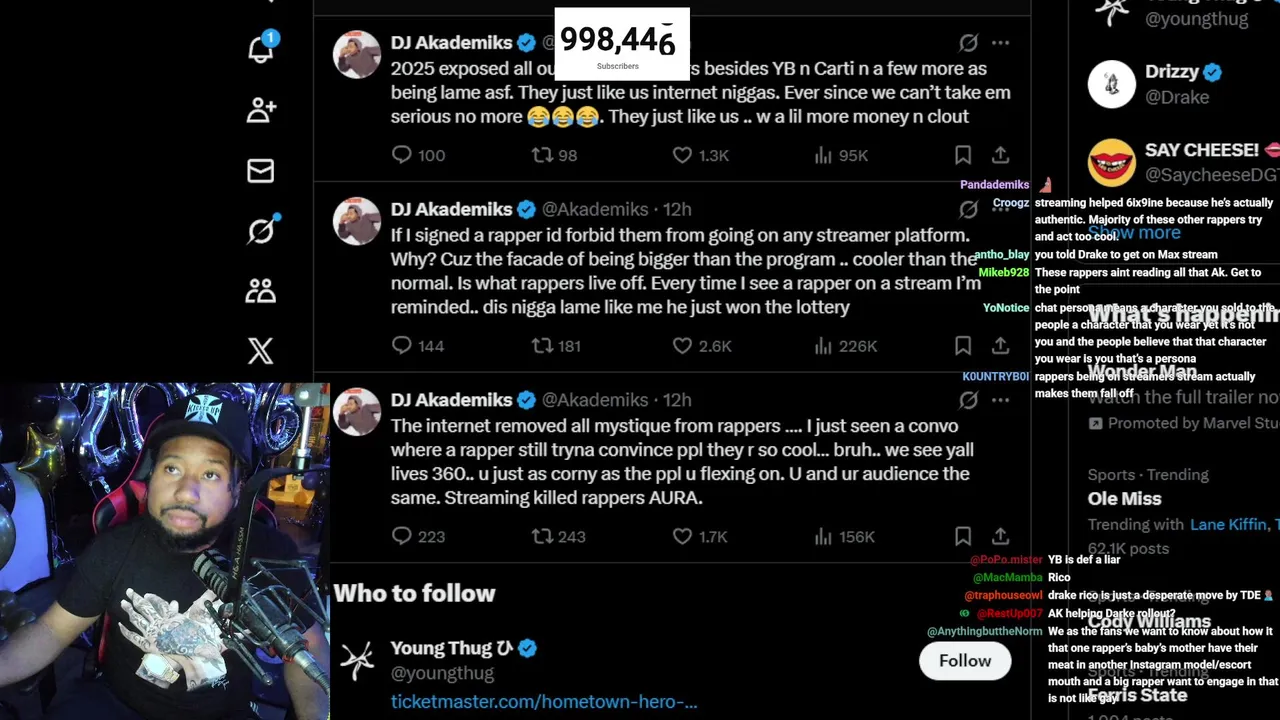Open Communities people icon in sidebar
1280x720 pixels.
click(261, 291)
